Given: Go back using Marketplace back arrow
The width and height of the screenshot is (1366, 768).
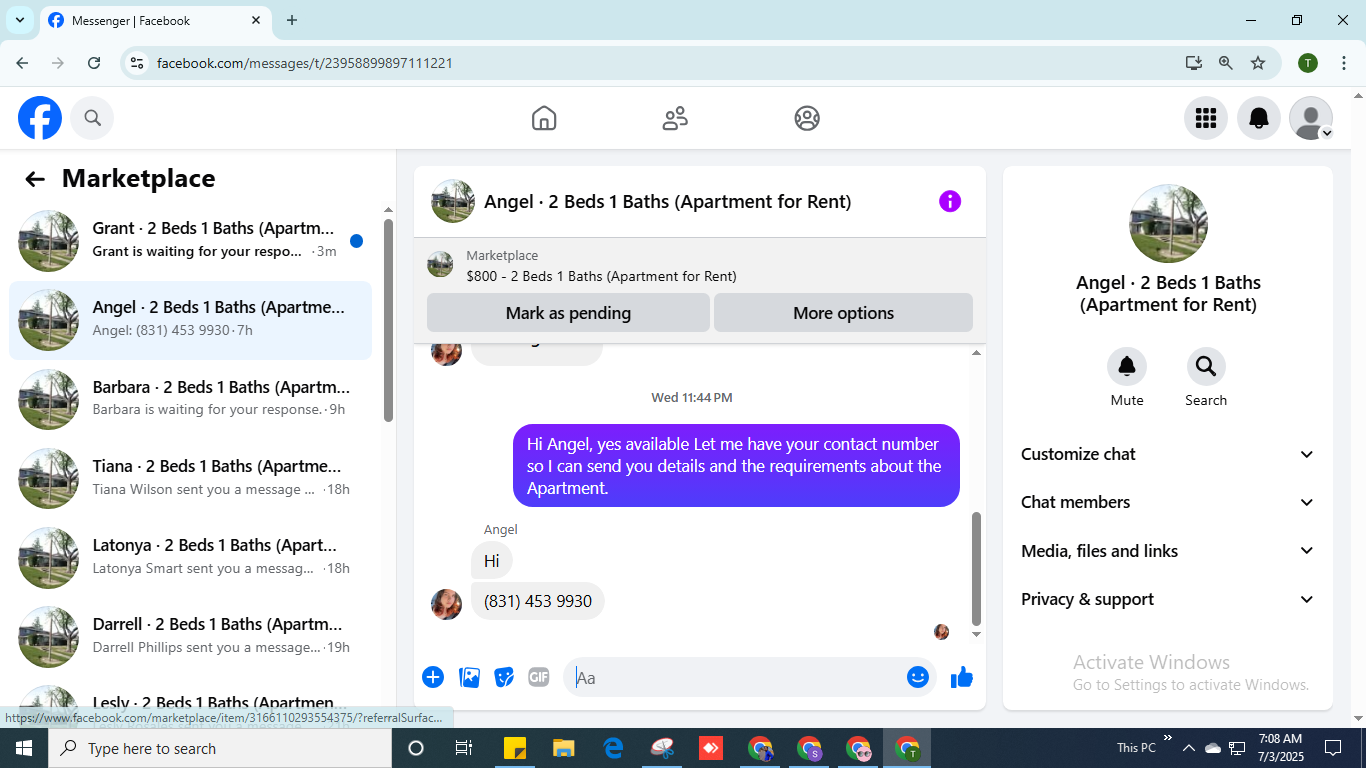Looking at the screenshot, I should (x=35, y=179).
